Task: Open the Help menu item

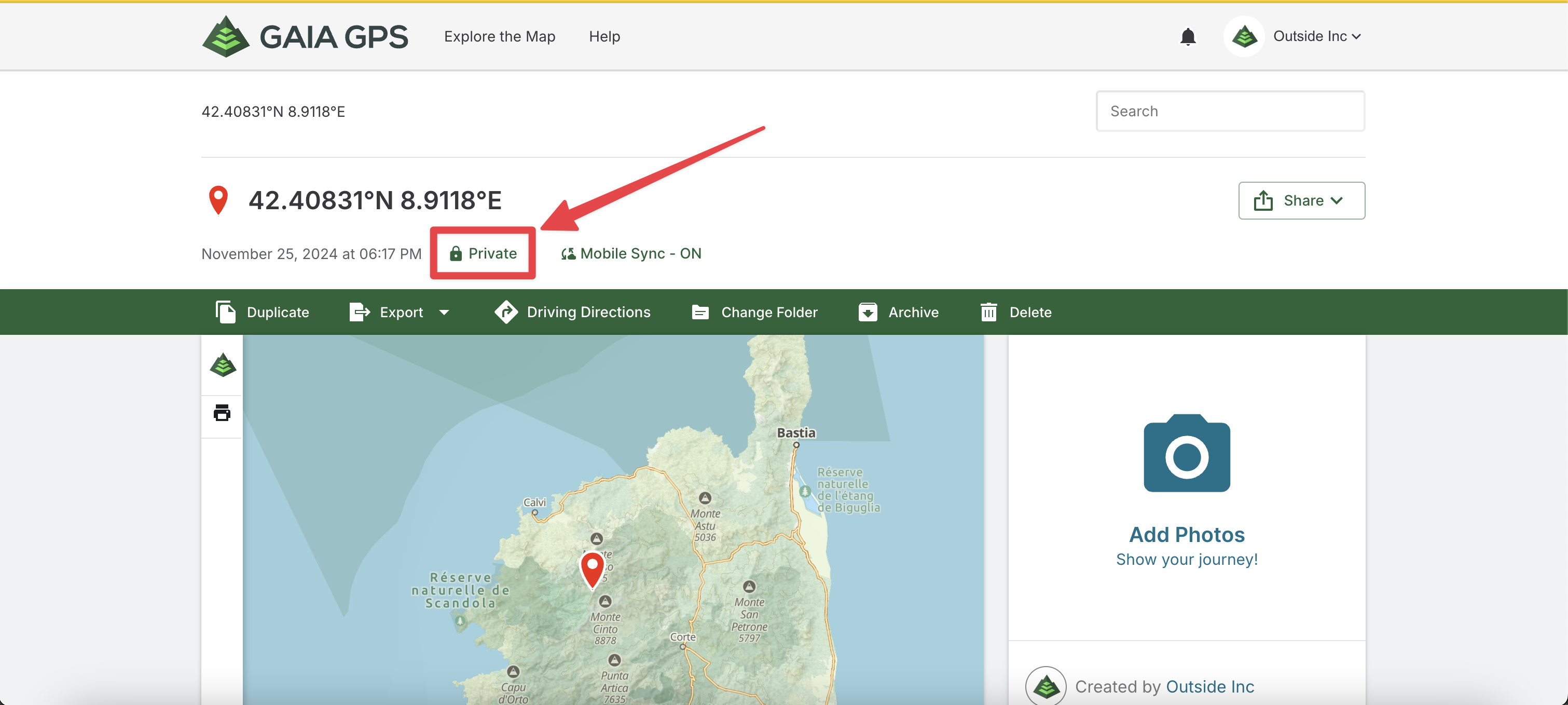Action: 604,36
